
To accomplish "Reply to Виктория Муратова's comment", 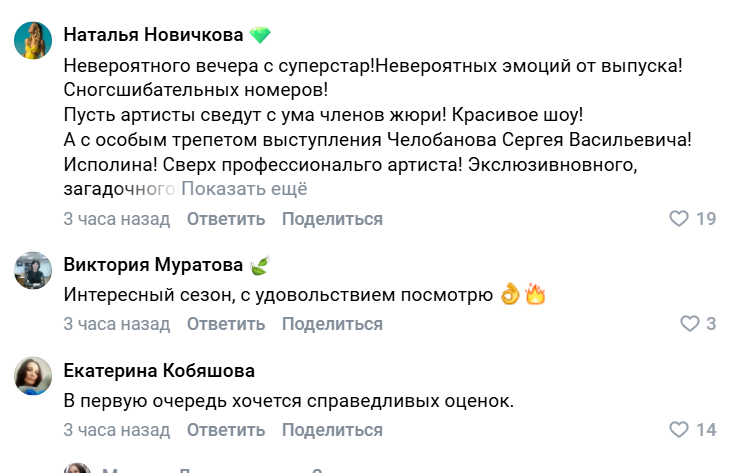I will tap(226, 324).
